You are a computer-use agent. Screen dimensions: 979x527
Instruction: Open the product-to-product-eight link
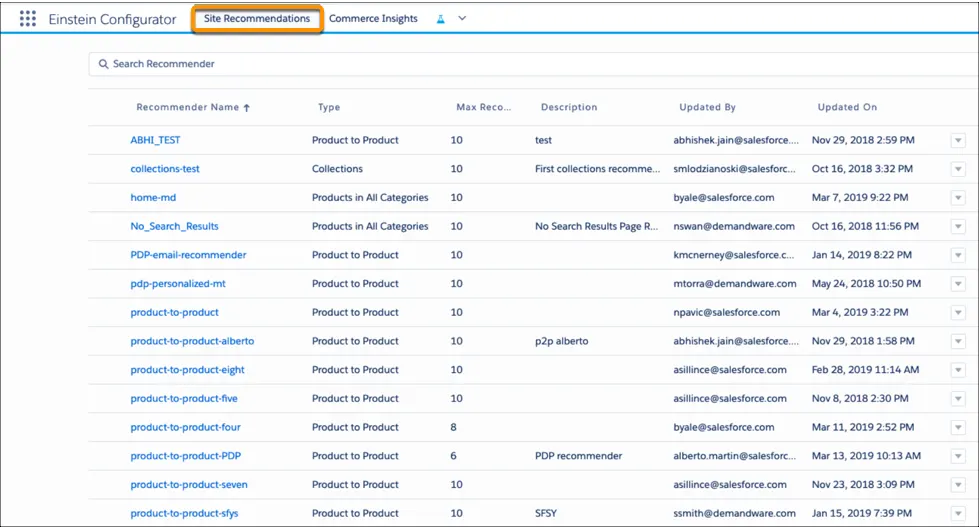tap(187, 370)
